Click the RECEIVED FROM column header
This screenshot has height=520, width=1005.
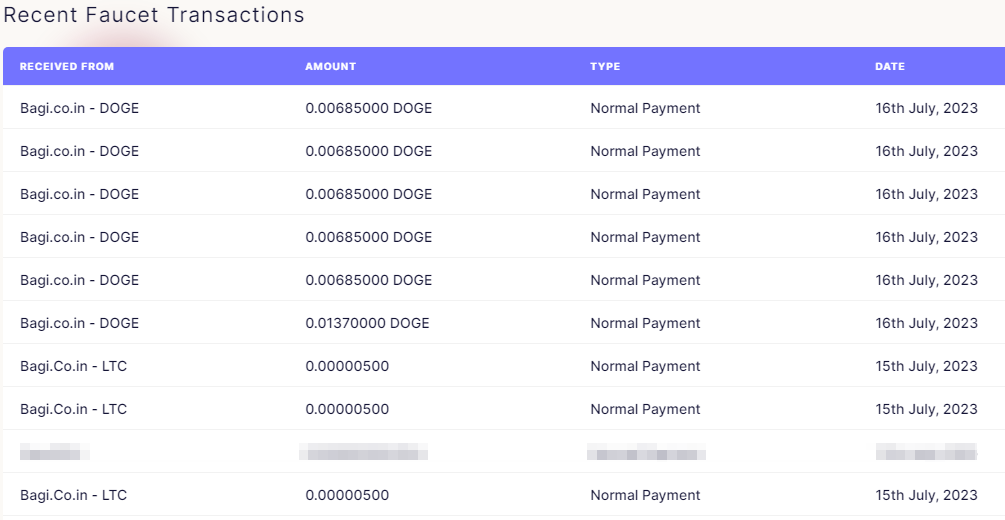click(x=67, y=66)
